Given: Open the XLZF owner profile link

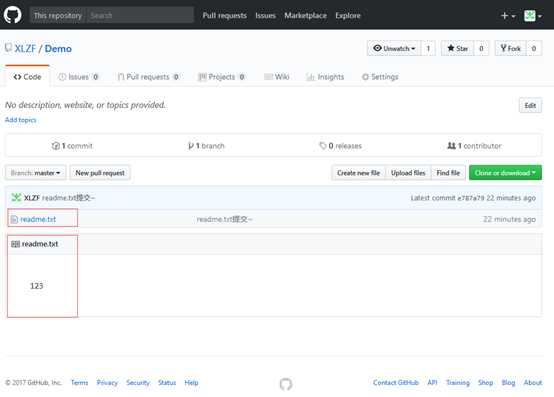Looking at the screenshot, I should coord(25,48).
